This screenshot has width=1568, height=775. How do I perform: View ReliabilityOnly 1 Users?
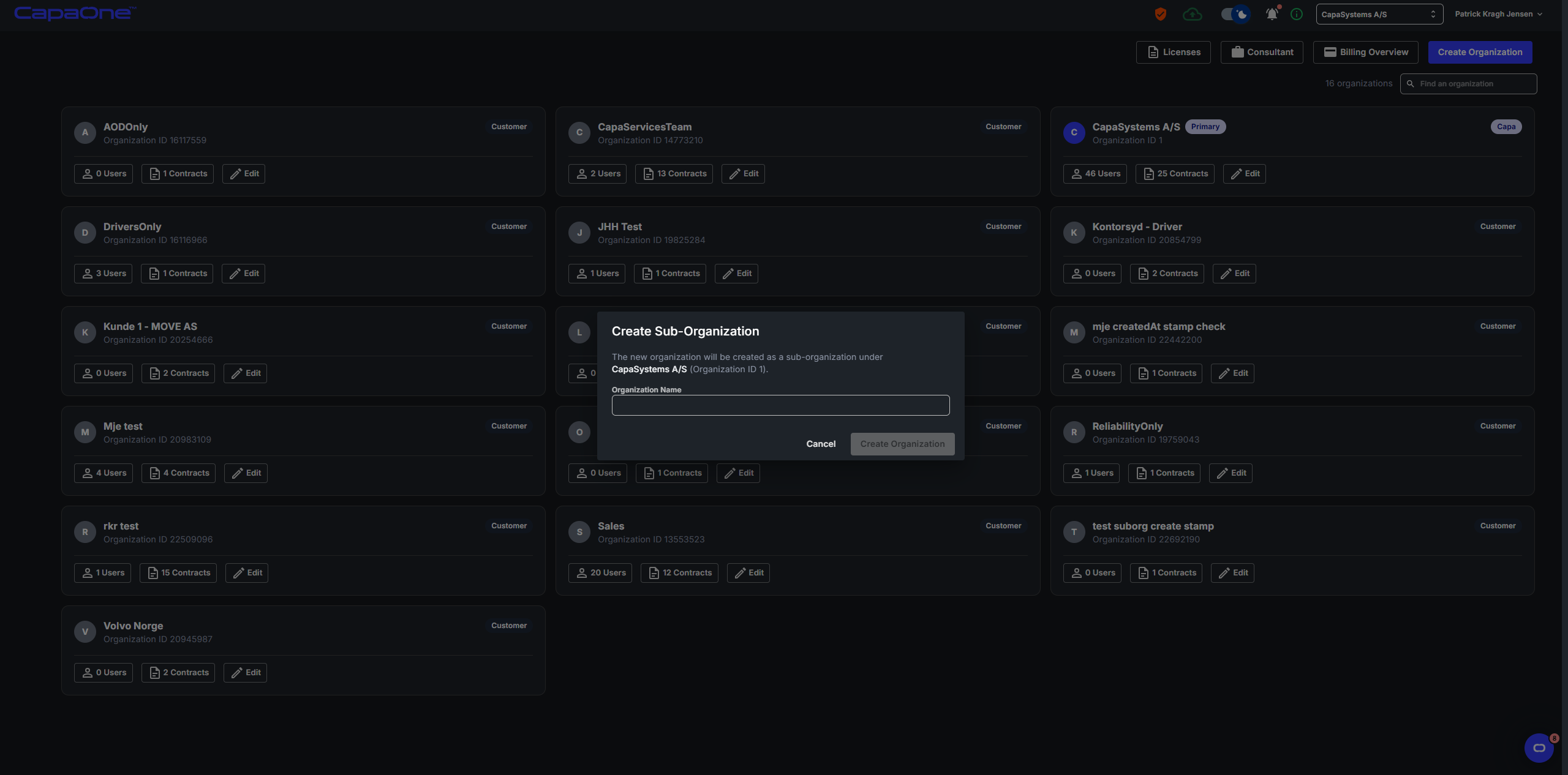click(x=1091, y=473)
